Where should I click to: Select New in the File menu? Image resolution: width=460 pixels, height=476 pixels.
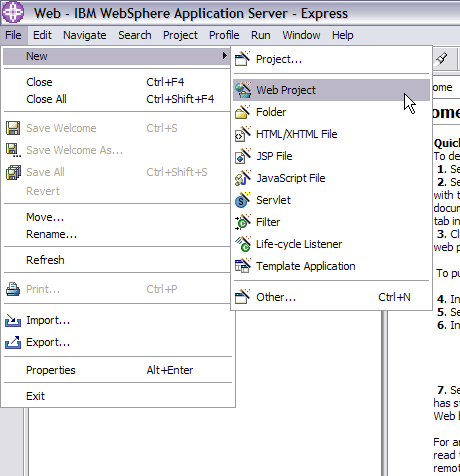[x=116, y=56]
